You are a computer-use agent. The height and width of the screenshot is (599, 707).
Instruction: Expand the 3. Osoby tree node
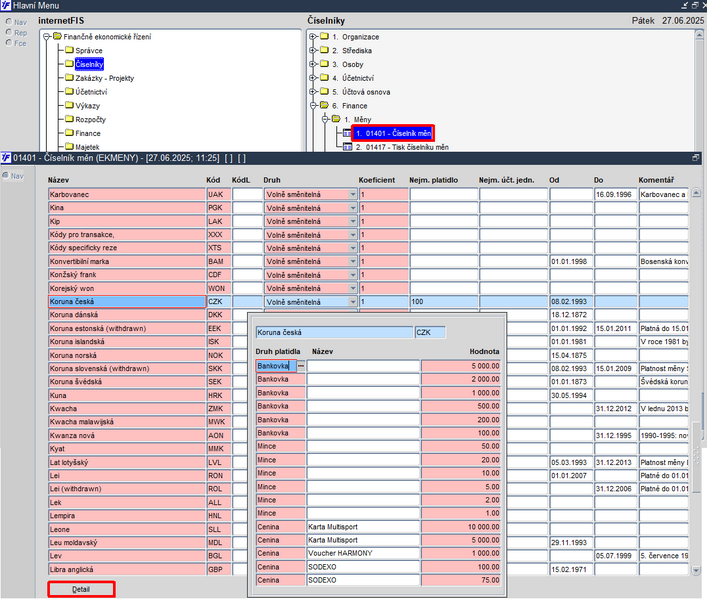click(x=313, y=64)
